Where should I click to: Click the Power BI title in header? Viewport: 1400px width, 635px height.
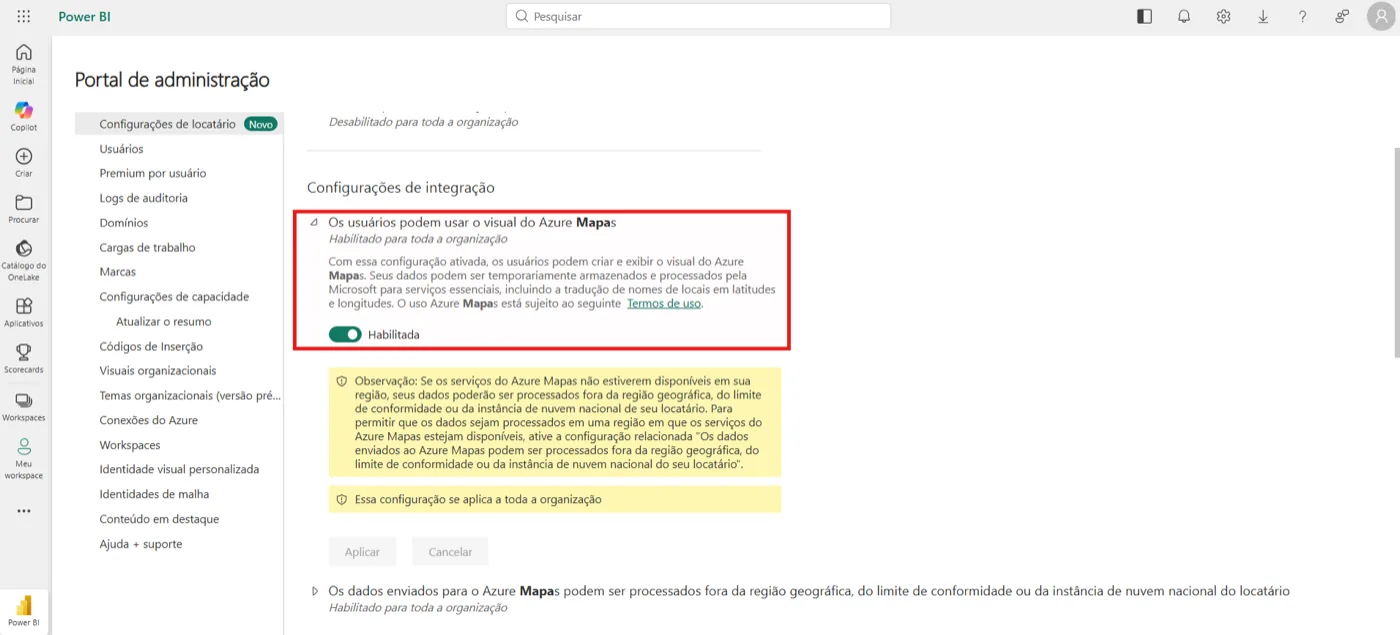(84, 16)
